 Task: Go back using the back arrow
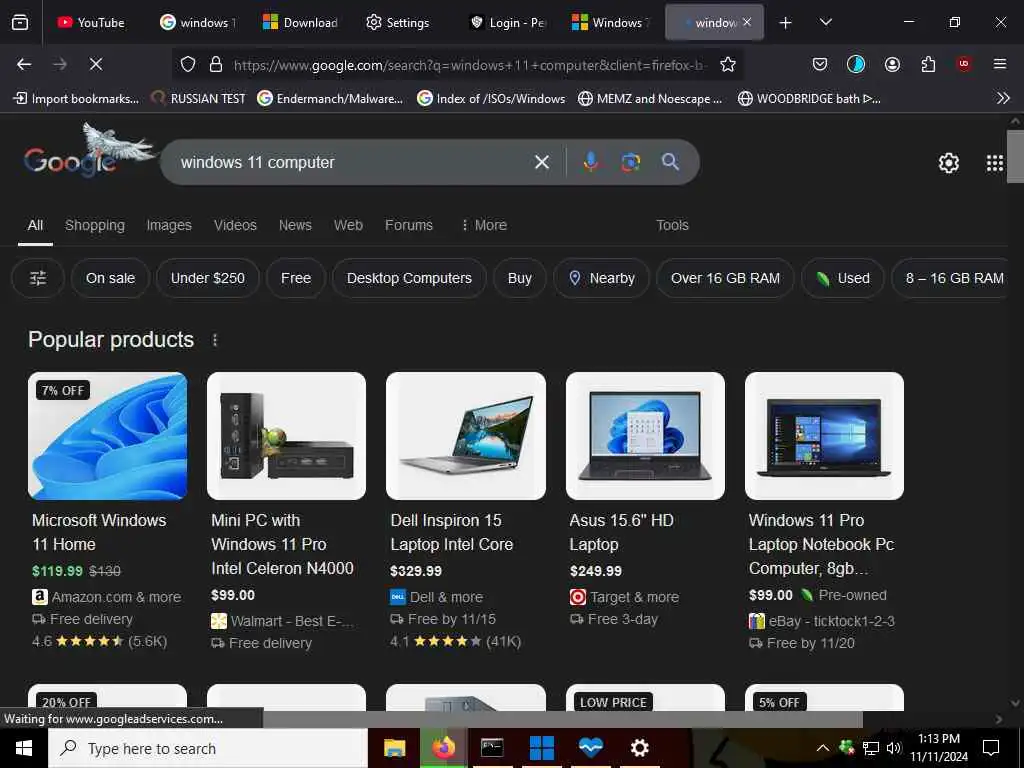(x=24, y=64)
